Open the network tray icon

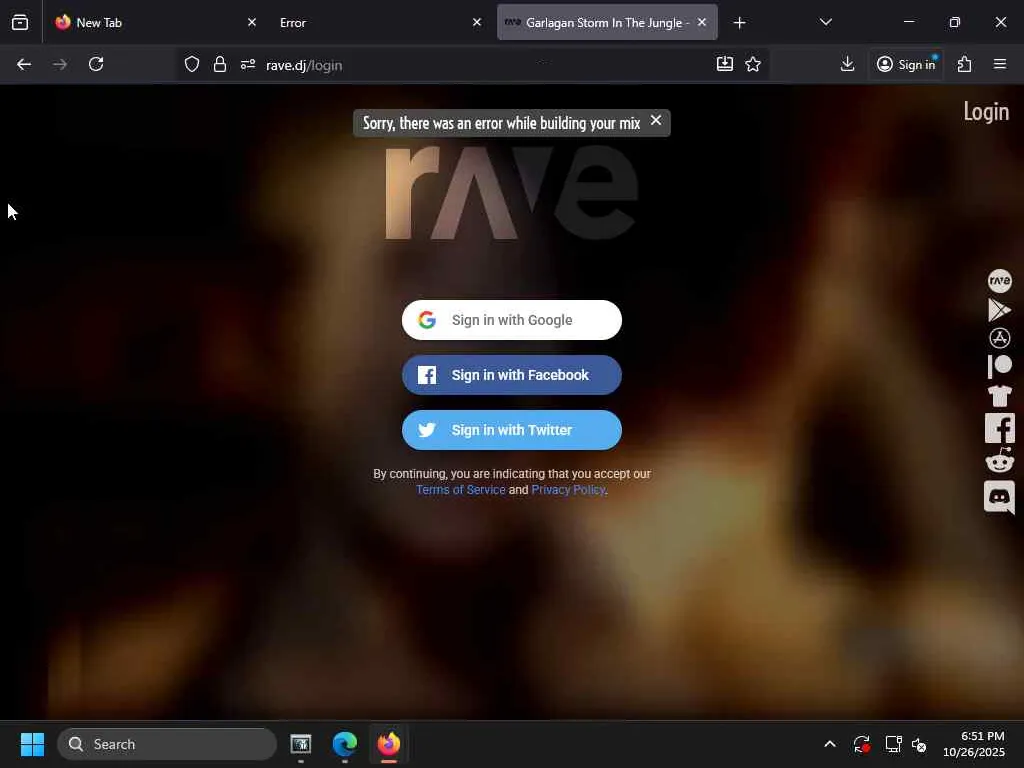[x=893, y=744]
